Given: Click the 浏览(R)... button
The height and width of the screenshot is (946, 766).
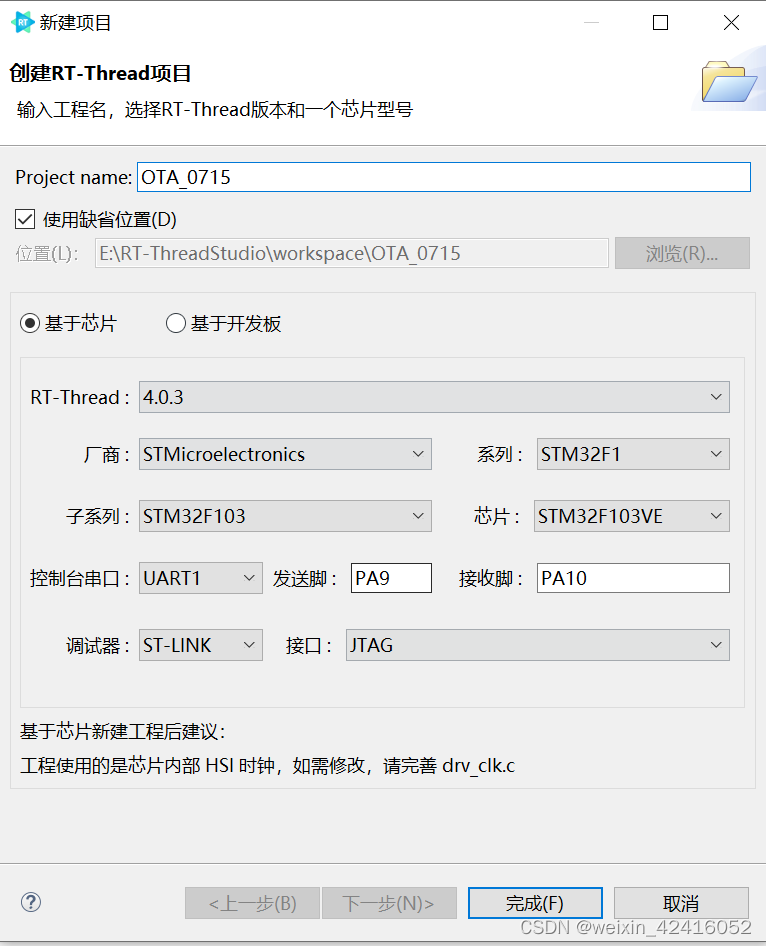Looking at the screenshot, I should [x=682, y=253].
